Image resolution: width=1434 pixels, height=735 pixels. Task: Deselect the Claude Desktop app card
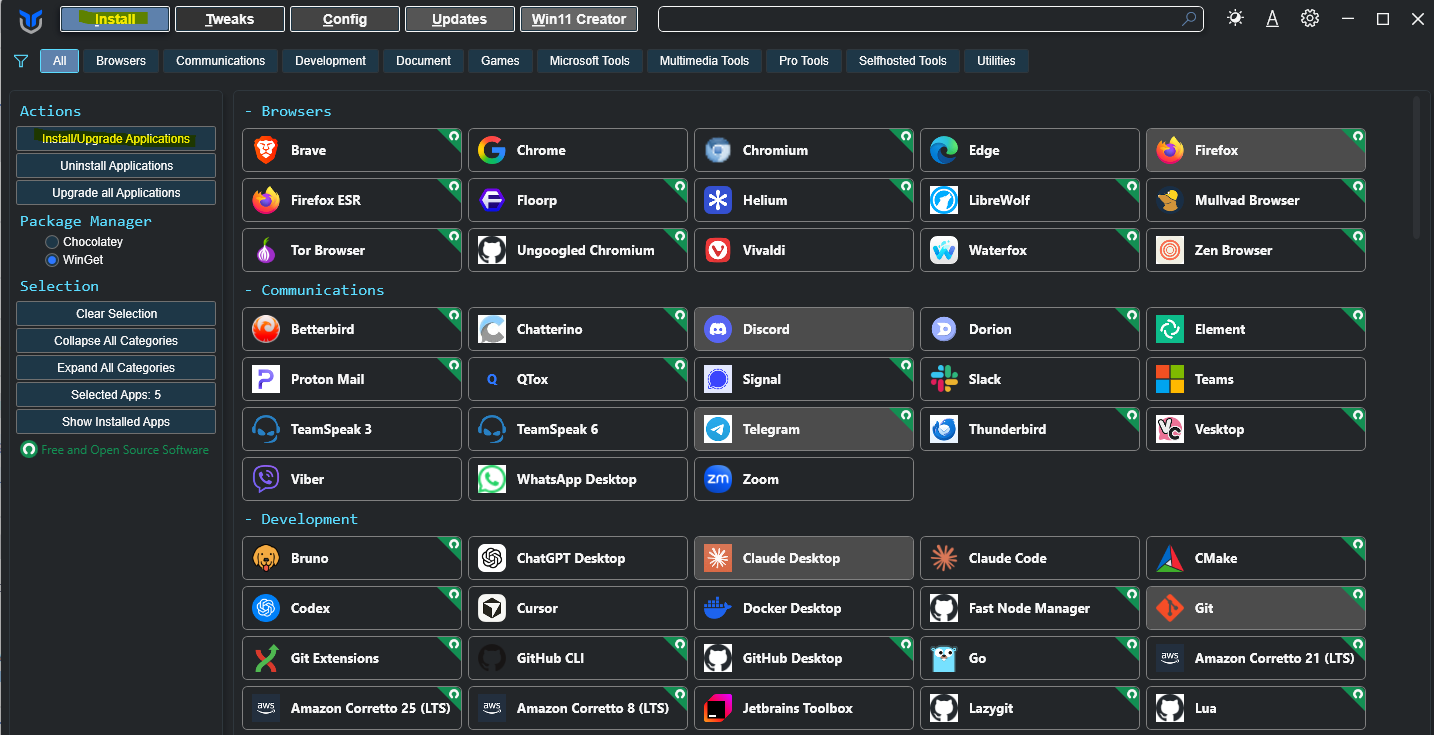pyautogui.click(x=804, y=558)
